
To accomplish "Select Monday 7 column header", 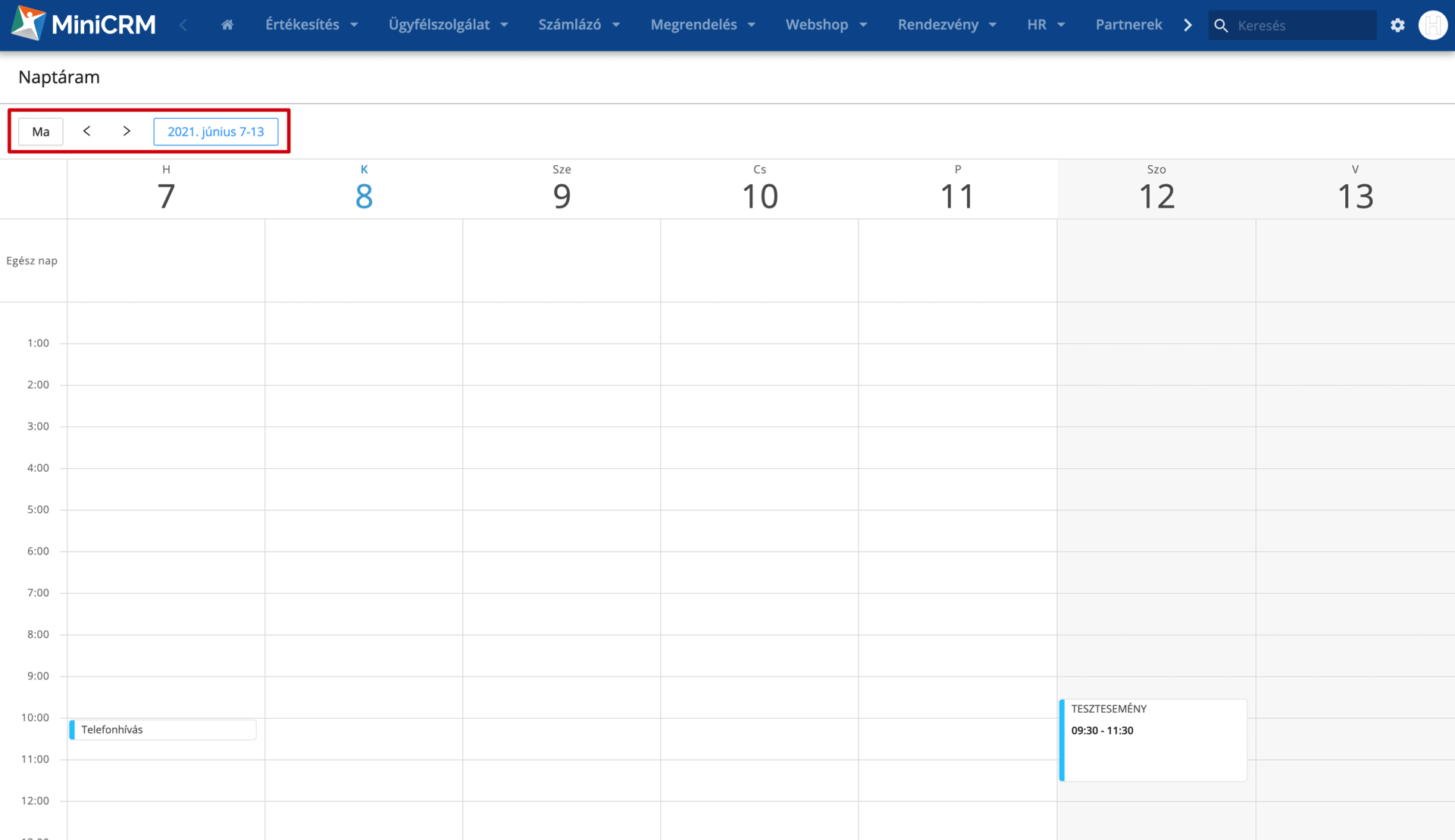I will [x=166, y=189].
